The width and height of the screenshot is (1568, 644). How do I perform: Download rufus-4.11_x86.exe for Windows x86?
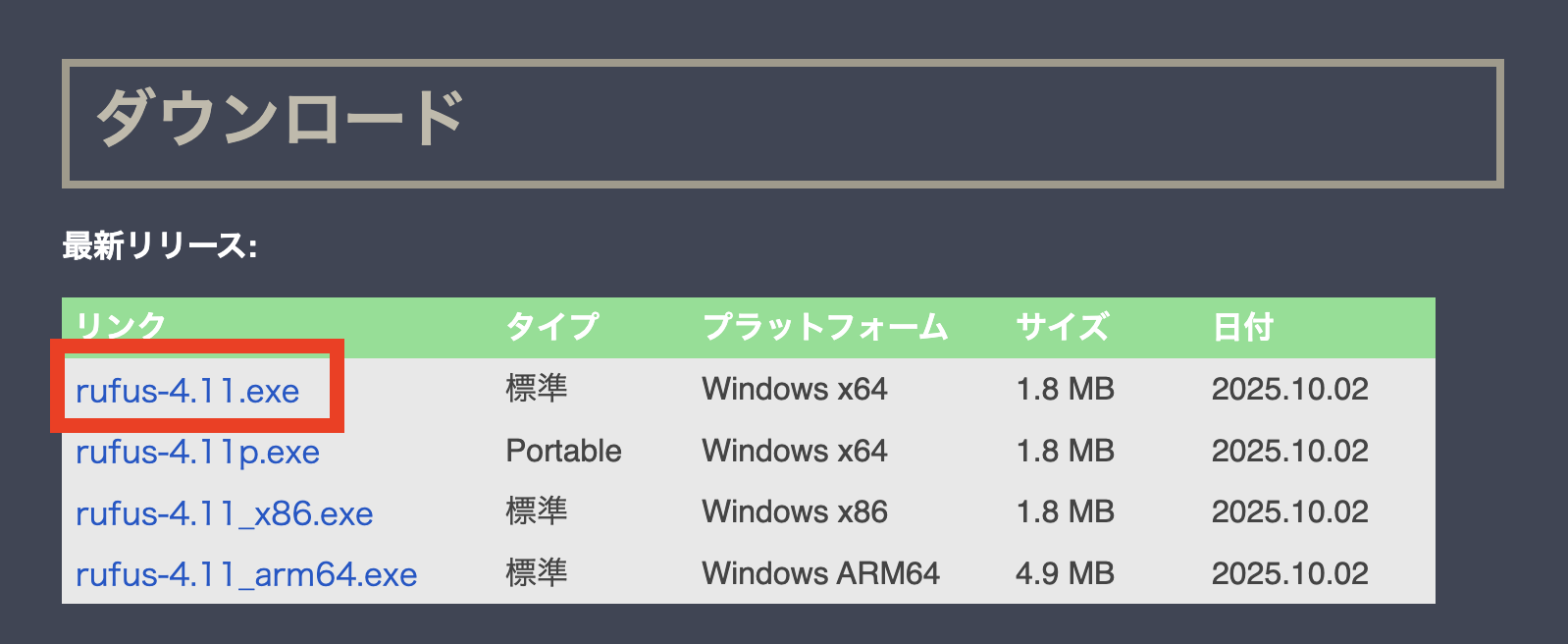click(225, 512)
